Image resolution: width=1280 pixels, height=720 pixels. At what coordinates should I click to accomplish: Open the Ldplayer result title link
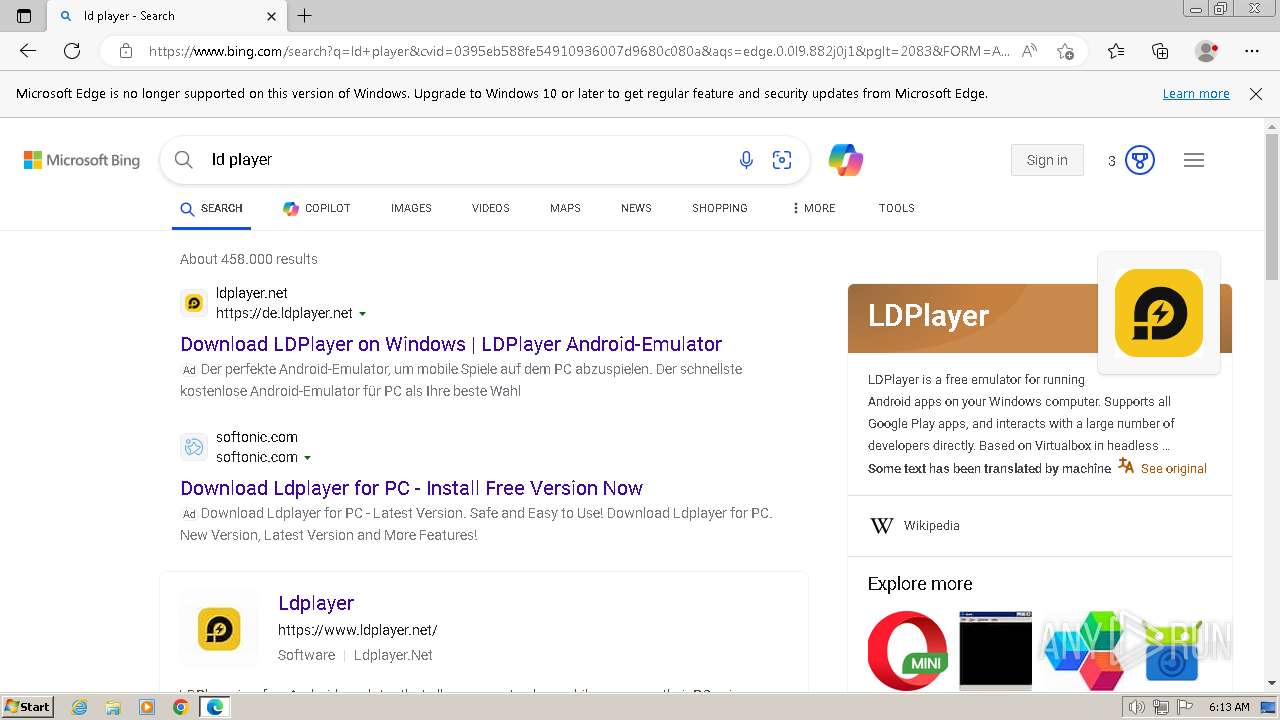316,603
